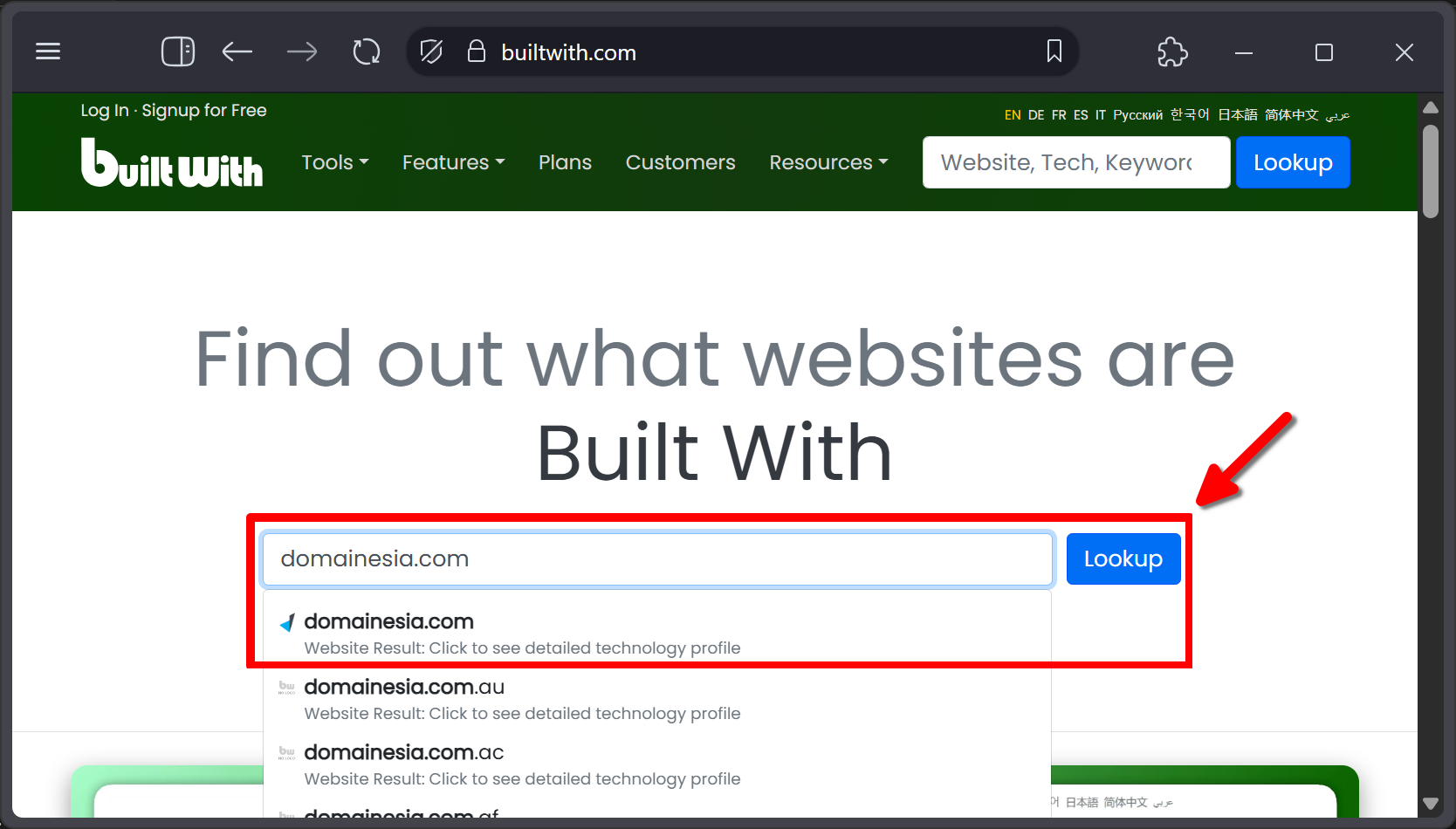1456x829 pixels.
Task: Go back with the back arrow
Action: [237, 52]
